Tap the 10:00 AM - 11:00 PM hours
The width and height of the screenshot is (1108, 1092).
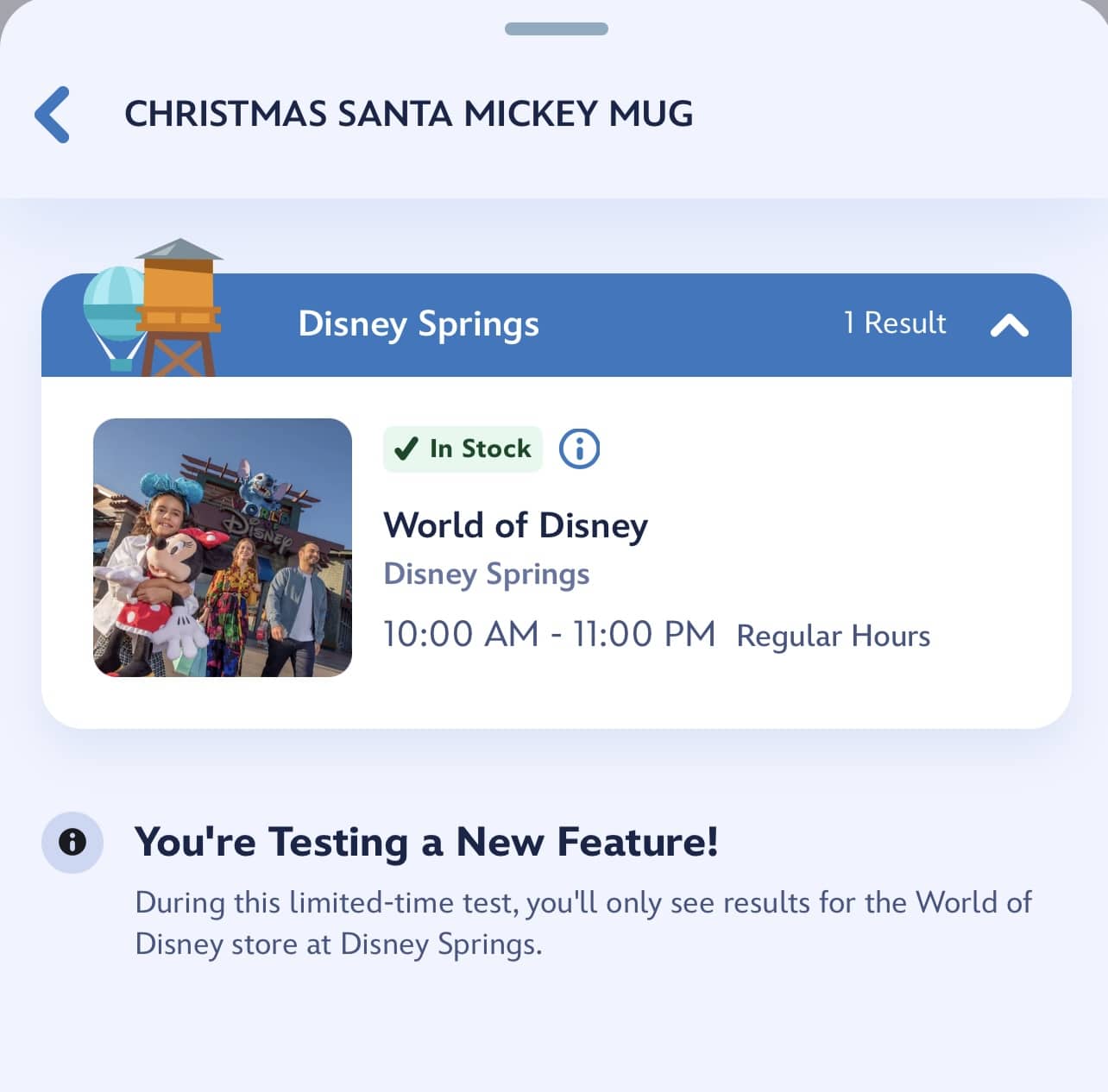tap(549, 634)
